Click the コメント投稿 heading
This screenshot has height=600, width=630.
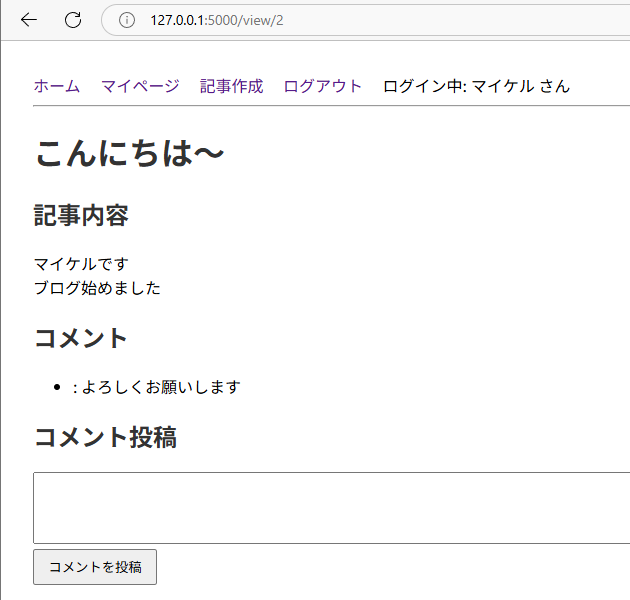[105, 437]
